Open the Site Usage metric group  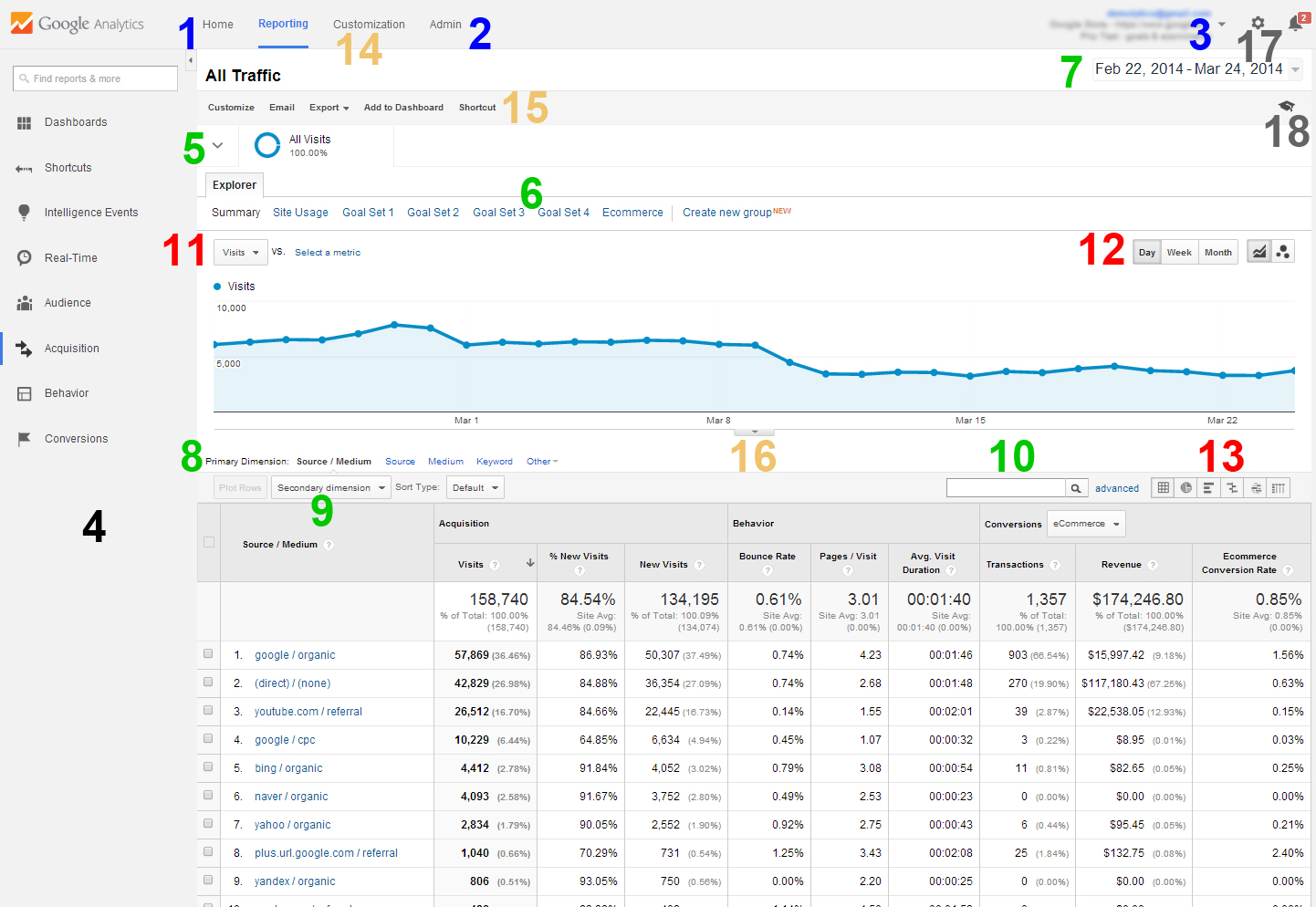(x=300, y=213)
